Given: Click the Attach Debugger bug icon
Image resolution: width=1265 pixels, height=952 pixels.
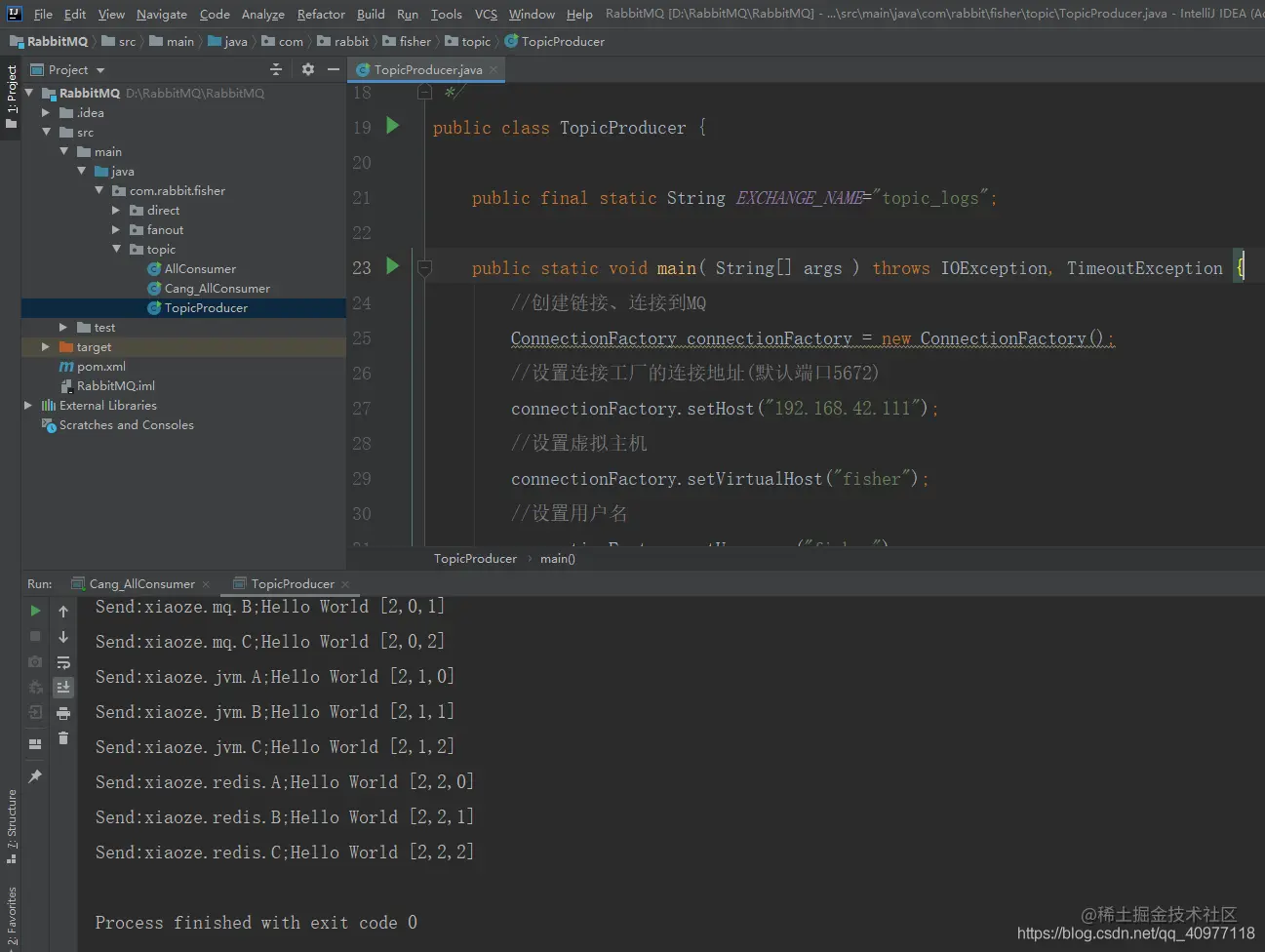Looking at the screenshot, I should click(x=35, y=687).
